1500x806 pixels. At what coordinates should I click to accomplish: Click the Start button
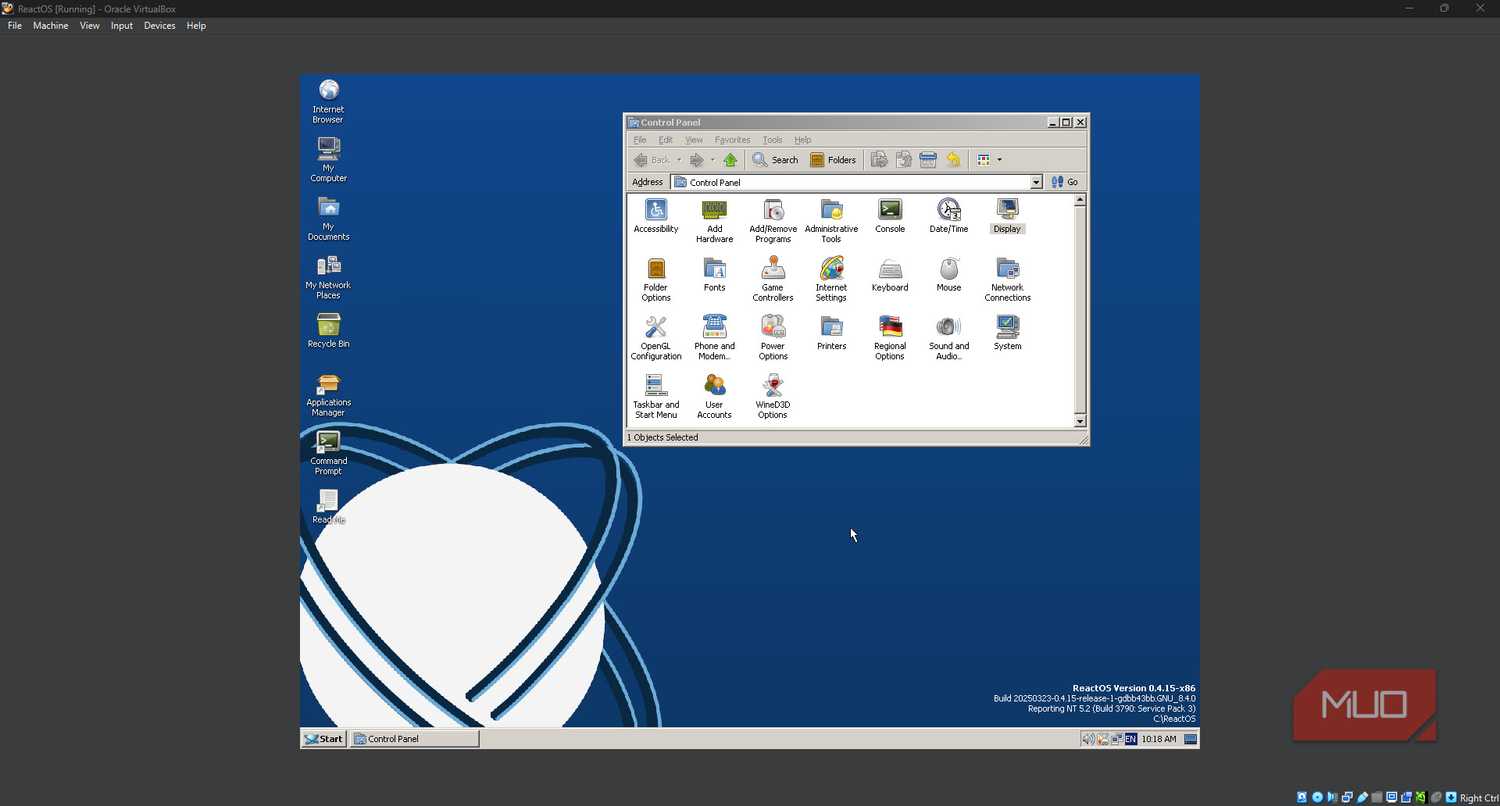[x=324, y=739]
